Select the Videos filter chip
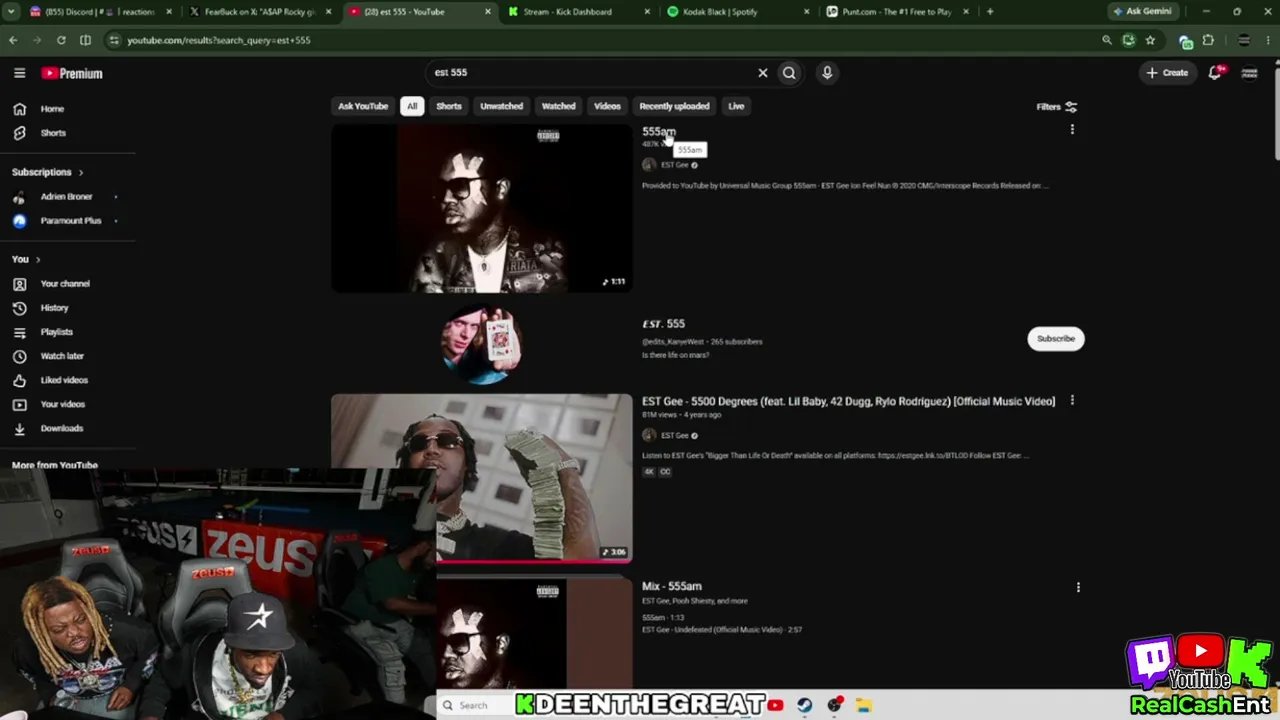 pos(607,106)
